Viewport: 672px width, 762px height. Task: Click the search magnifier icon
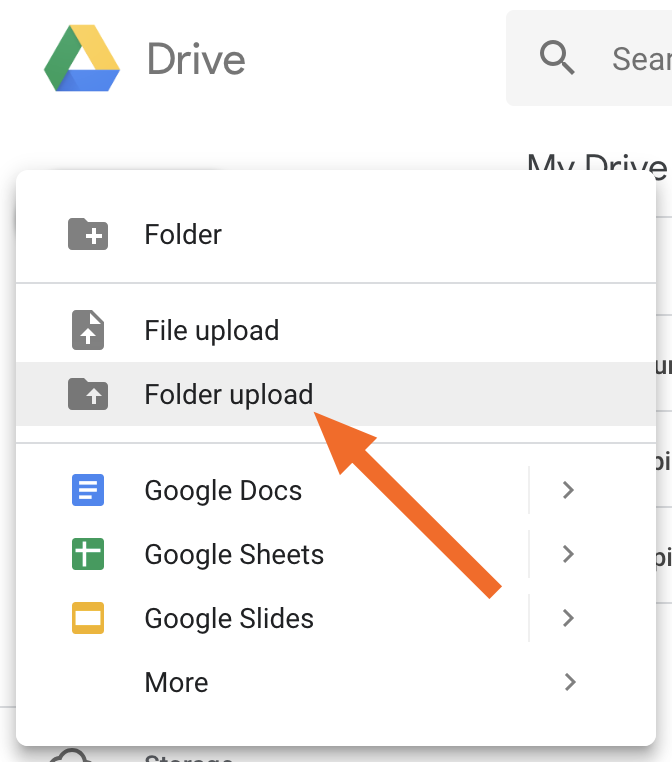click(x=557, y=58)
